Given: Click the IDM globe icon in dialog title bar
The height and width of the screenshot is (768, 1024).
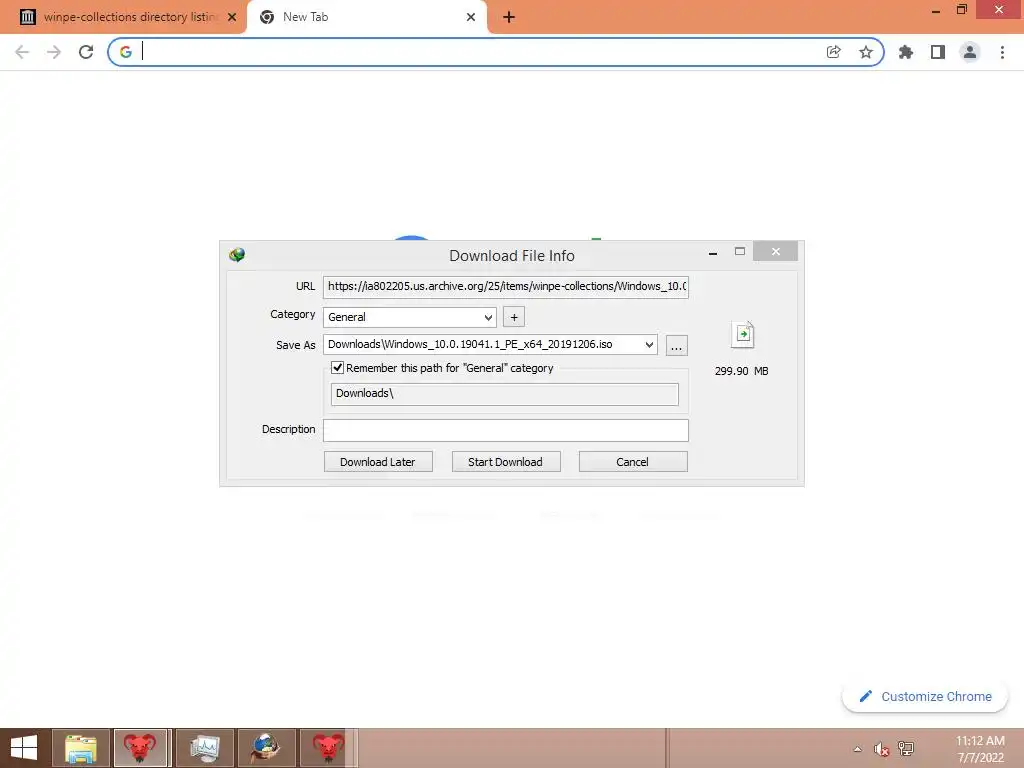Looking at the screenshot, I should coord(237,255).
